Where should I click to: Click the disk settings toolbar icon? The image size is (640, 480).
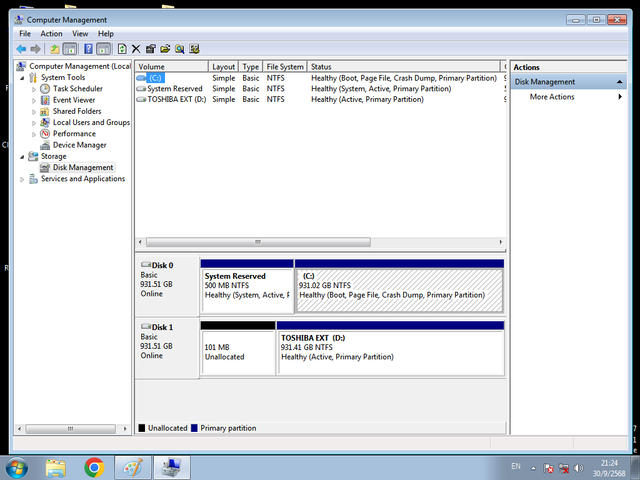194,49
